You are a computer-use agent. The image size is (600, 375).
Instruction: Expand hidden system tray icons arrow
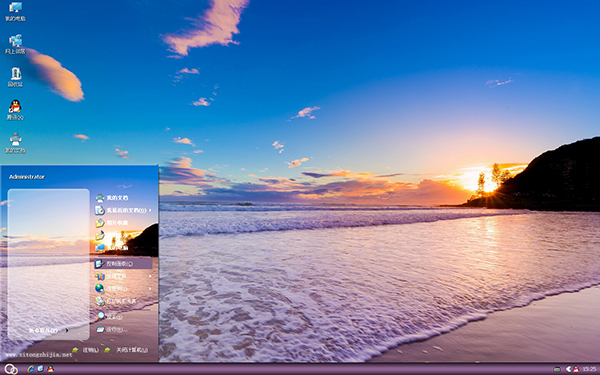[568, 369]
